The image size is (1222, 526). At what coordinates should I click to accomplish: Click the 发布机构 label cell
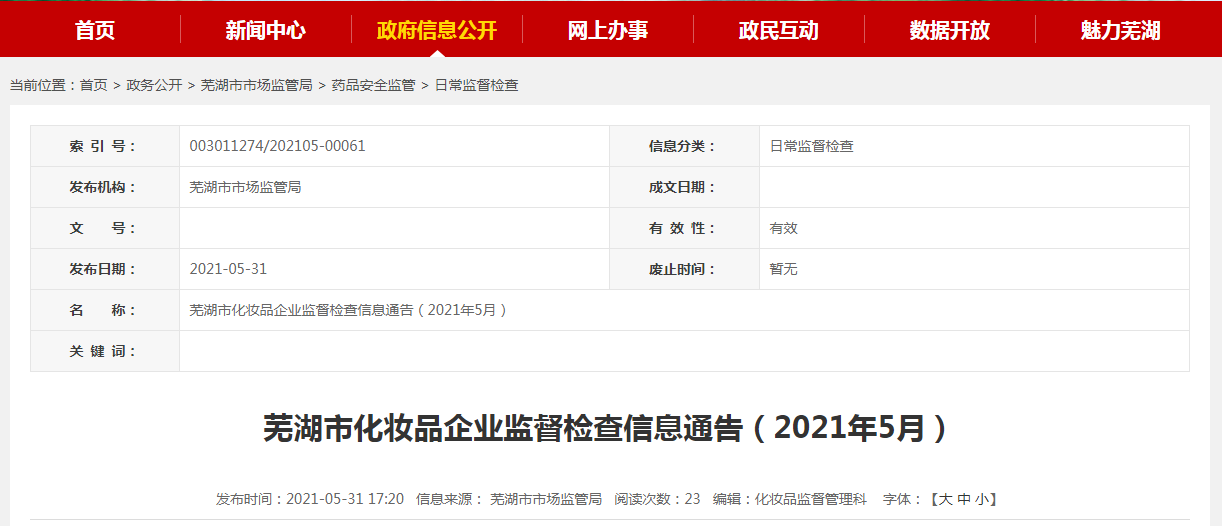tap(105, 187)
